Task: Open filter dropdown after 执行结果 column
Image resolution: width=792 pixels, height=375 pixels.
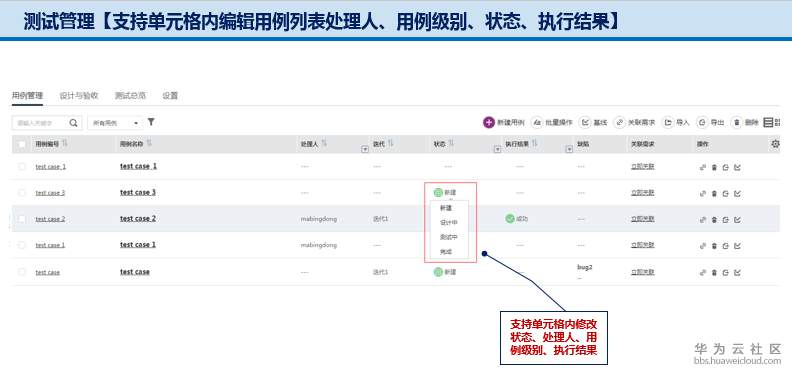Action: 569,149
